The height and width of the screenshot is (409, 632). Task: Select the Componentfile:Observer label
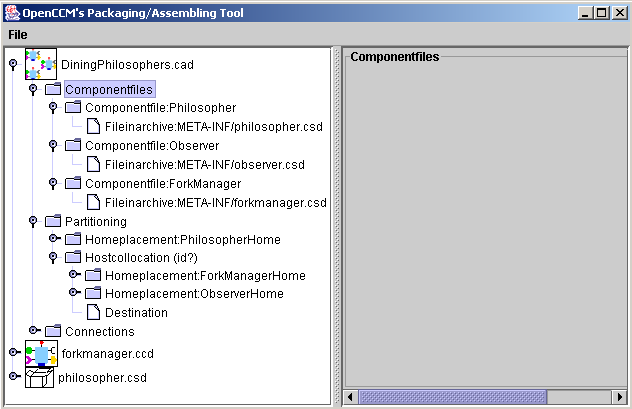click(x=152, y=145)
